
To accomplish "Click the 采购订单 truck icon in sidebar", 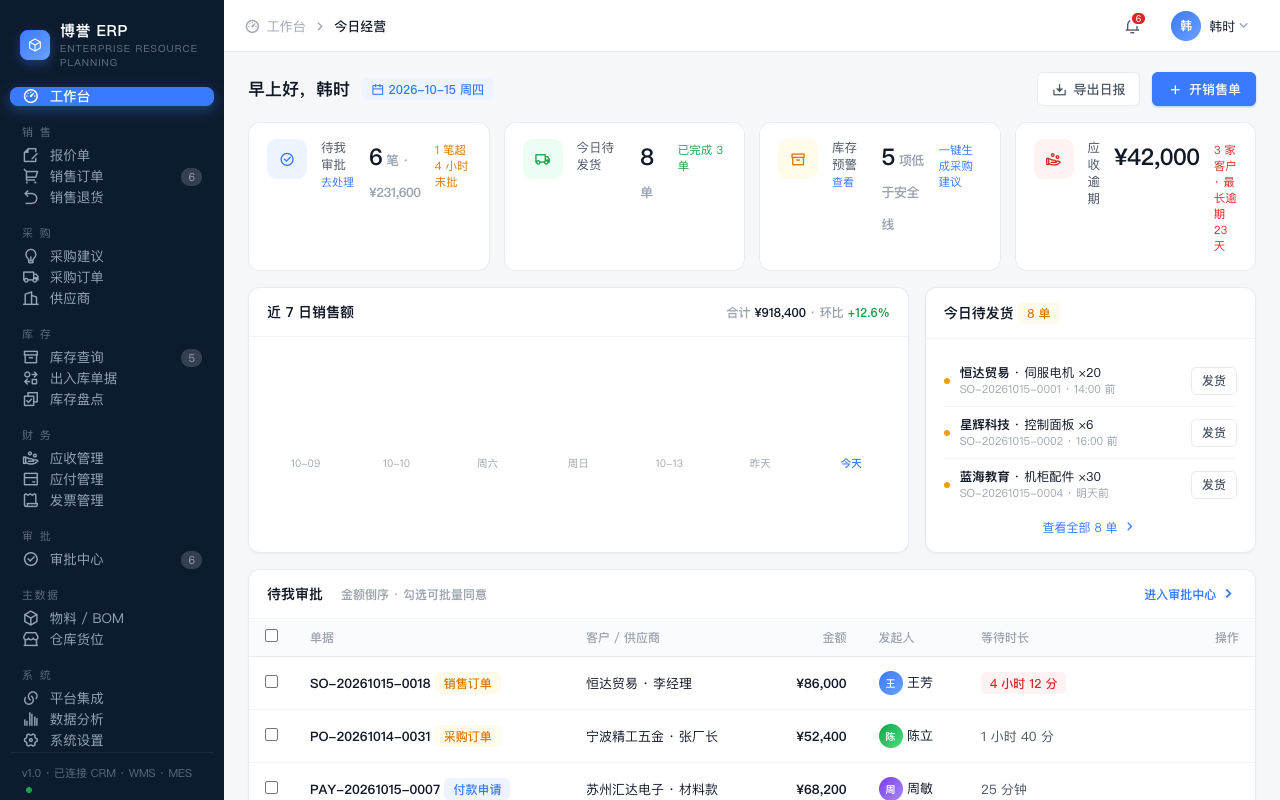I will pyautogui.click(x=31, y=277).
